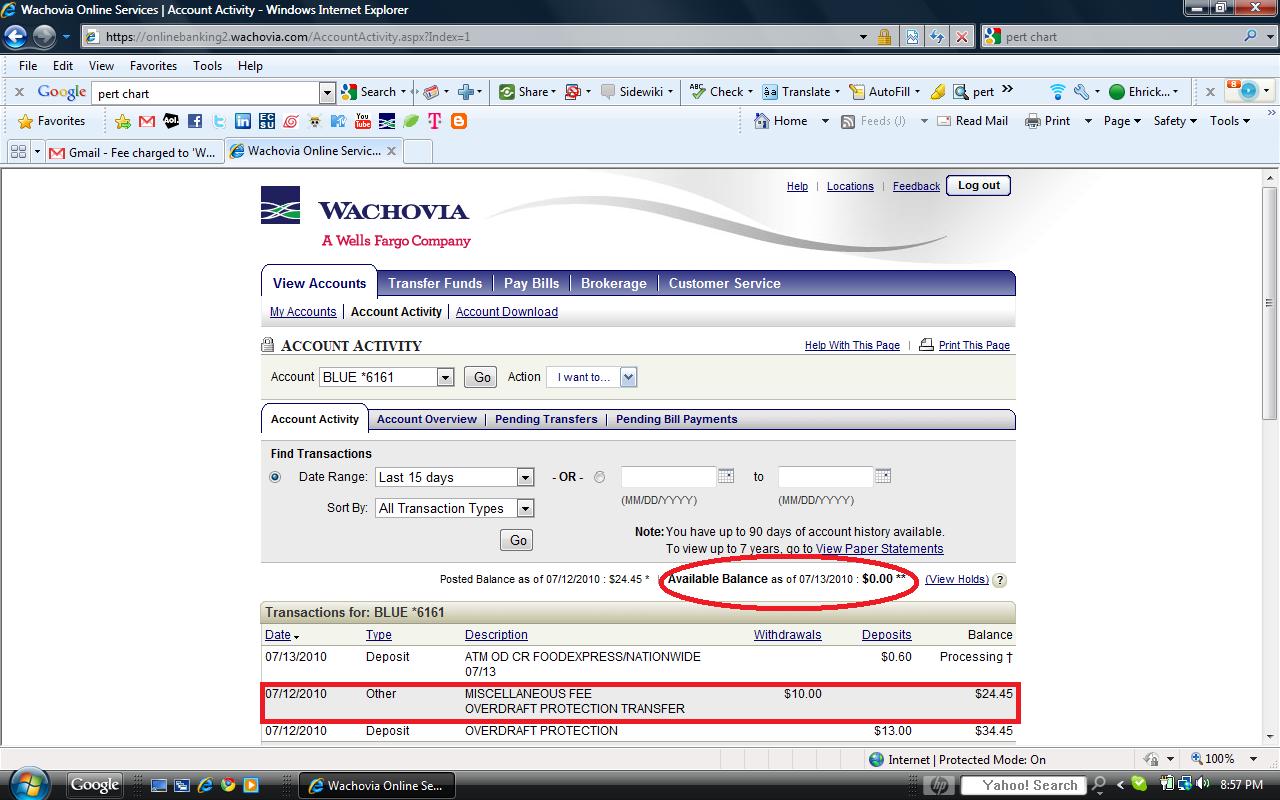
Task: Open the File menu
Action: pos(28,66)
